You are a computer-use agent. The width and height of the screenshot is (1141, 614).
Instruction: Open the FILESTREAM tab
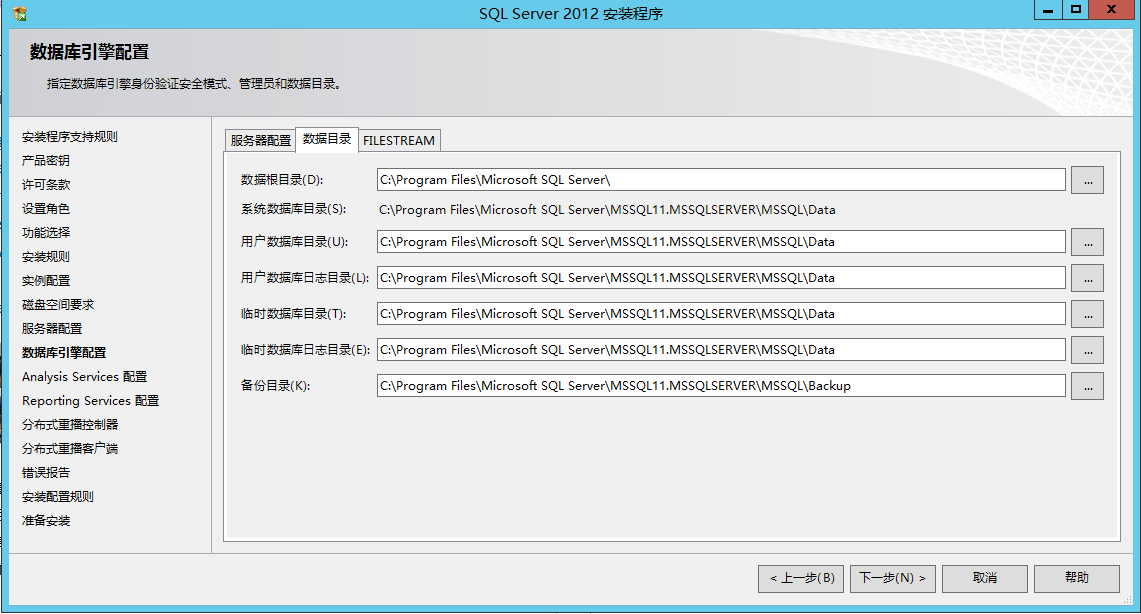(399, 140)
